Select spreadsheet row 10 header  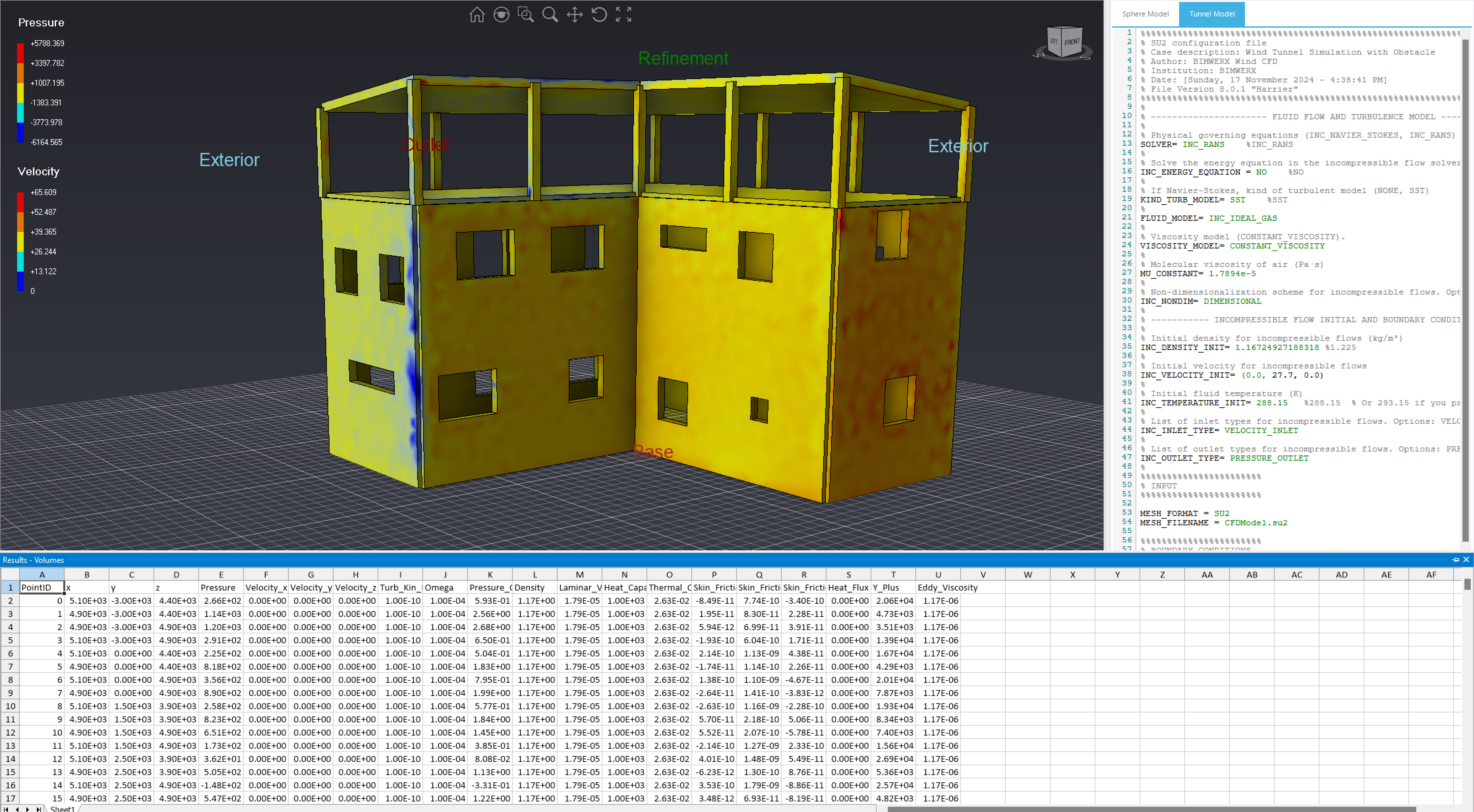point(10,706)
